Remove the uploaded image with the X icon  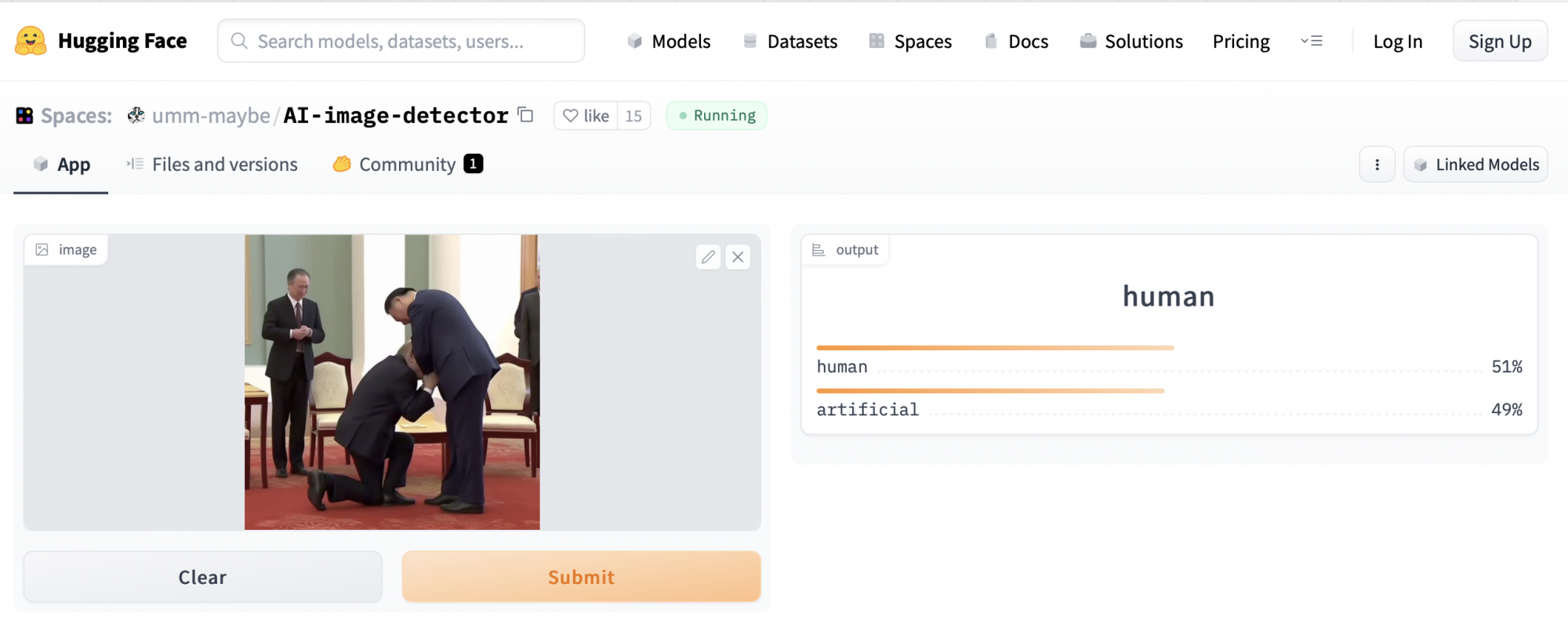(738, 257)
